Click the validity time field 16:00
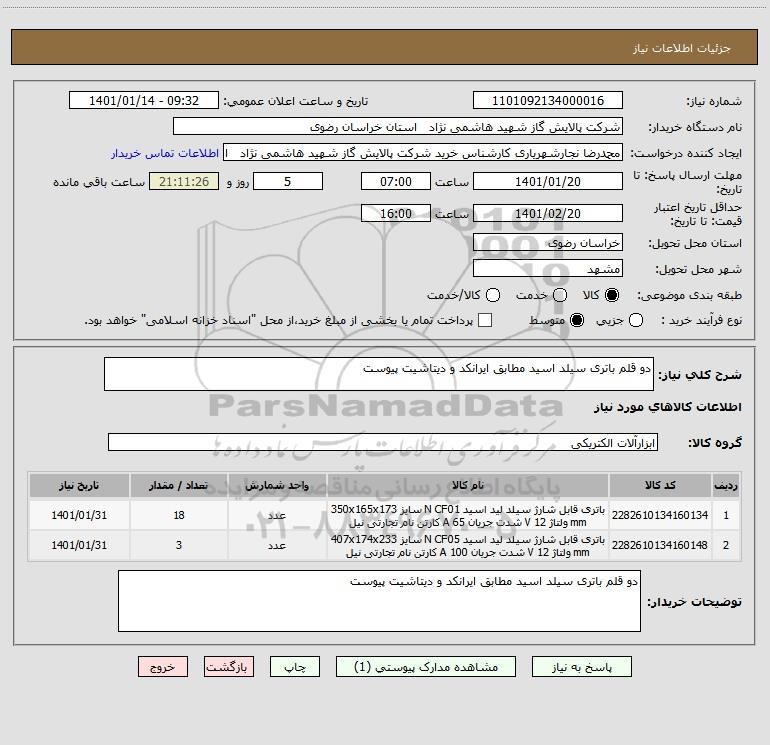The height and width of the screenshot is (745, 770). click(x=396, y=213)
